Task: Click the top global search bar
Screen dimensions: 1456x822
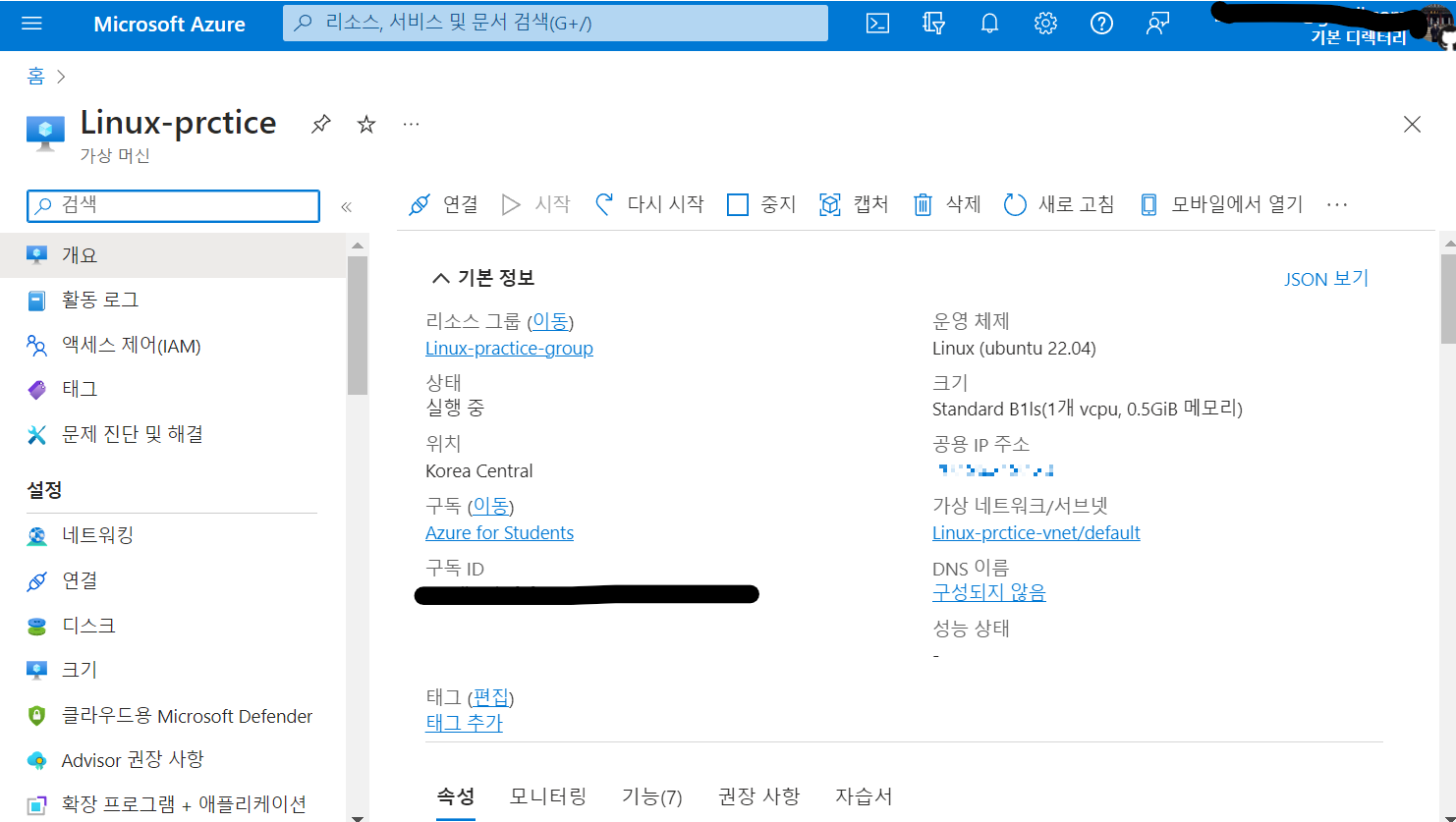Action: 555,23
